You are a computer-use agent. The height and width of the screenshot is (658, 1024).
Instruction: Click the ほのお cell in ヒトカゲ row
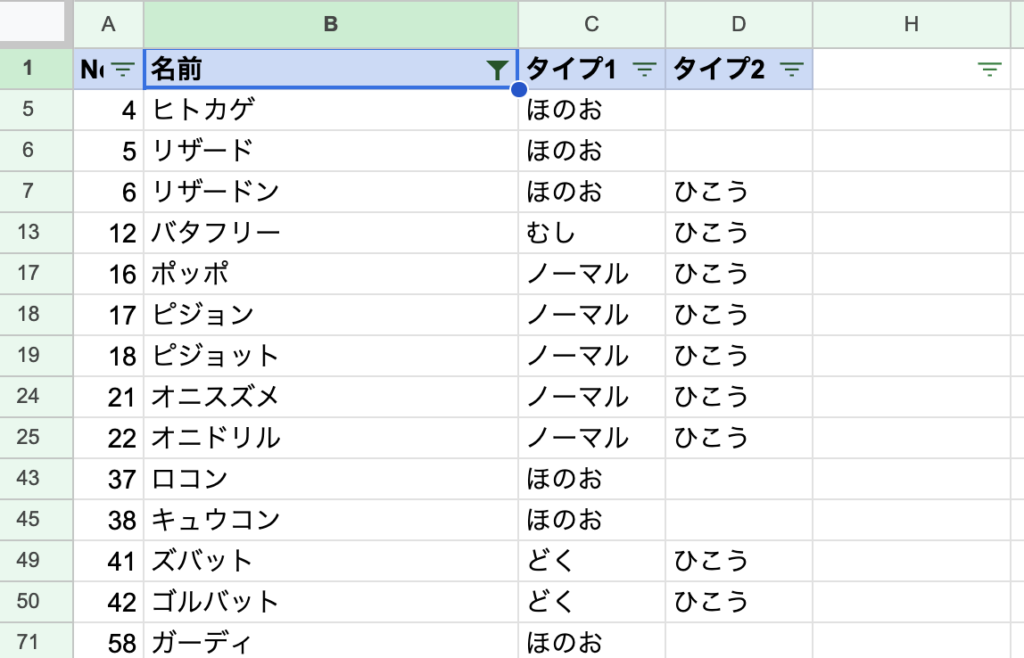[x=592, y=110]
